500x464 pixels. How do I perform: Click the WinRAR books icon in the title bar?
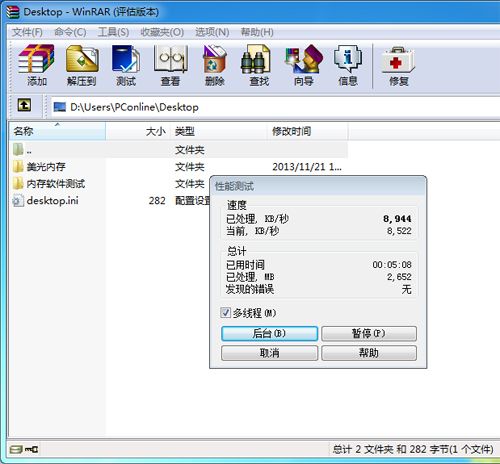pos(13,11)
